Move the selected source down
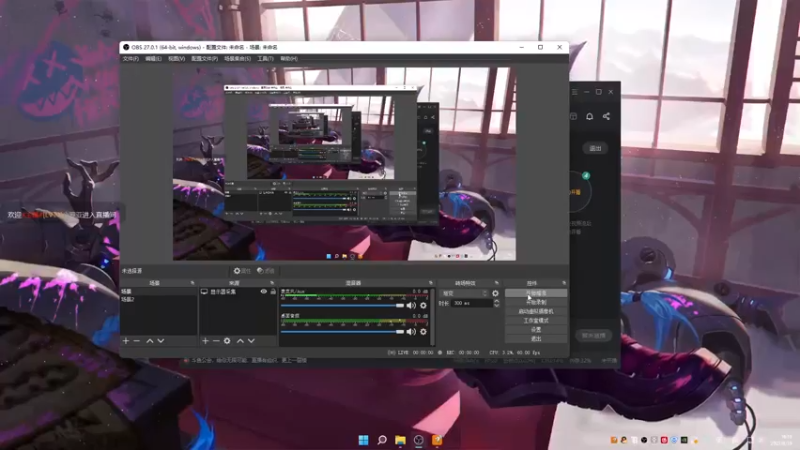 (x=251, y=341)
